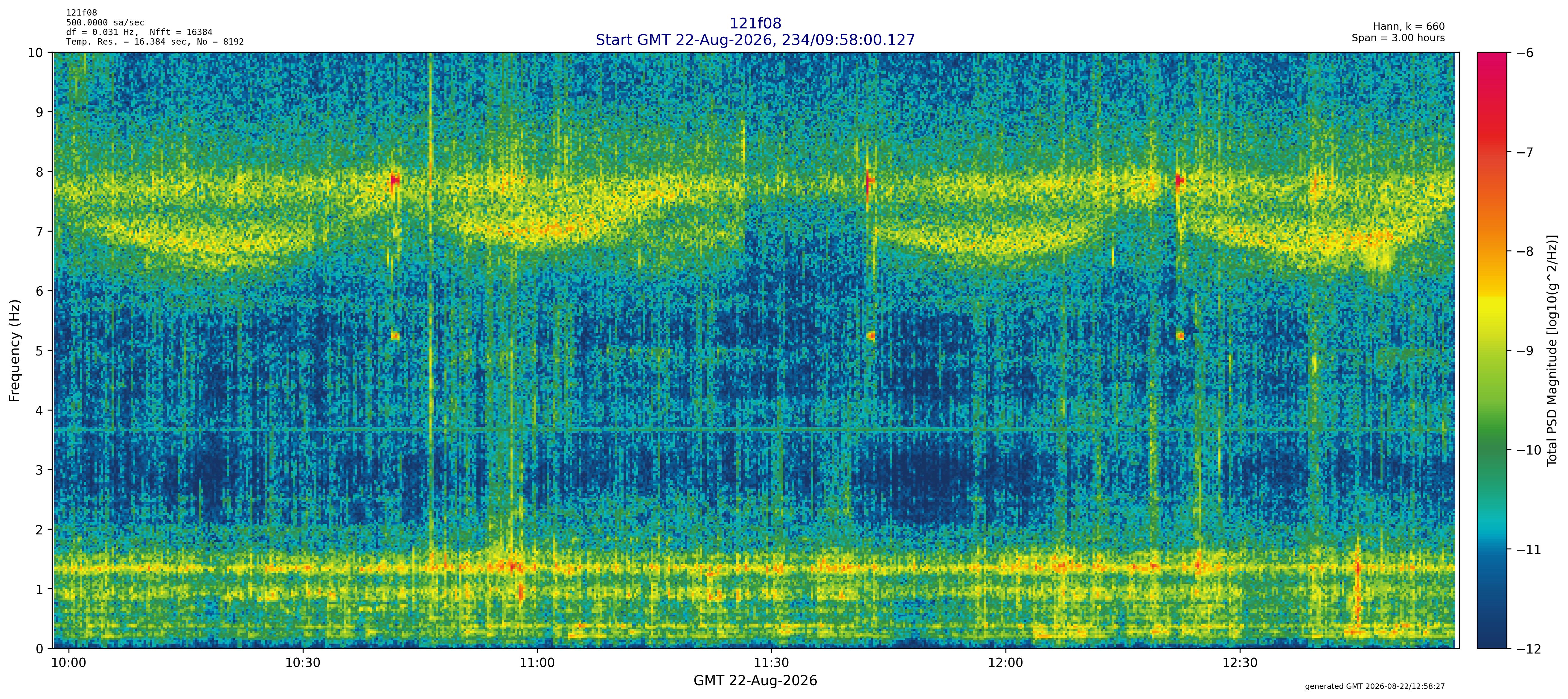
Task: Click the frequency axis tick label "9"
Action: [x=39, y=112]
